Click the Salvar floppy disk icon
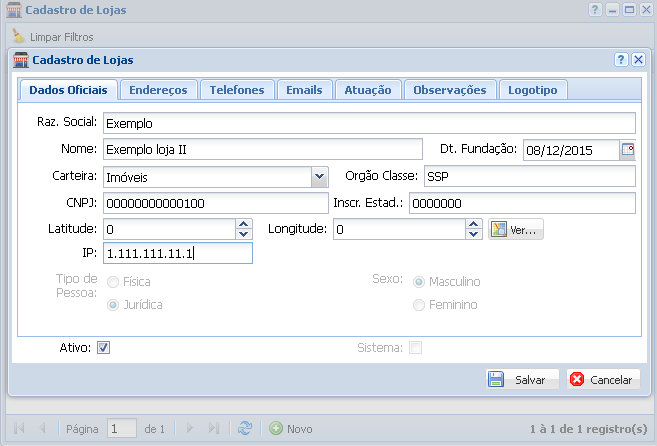Image resolution: width=657 pixels, height=446 pixels. coord(496,380)
